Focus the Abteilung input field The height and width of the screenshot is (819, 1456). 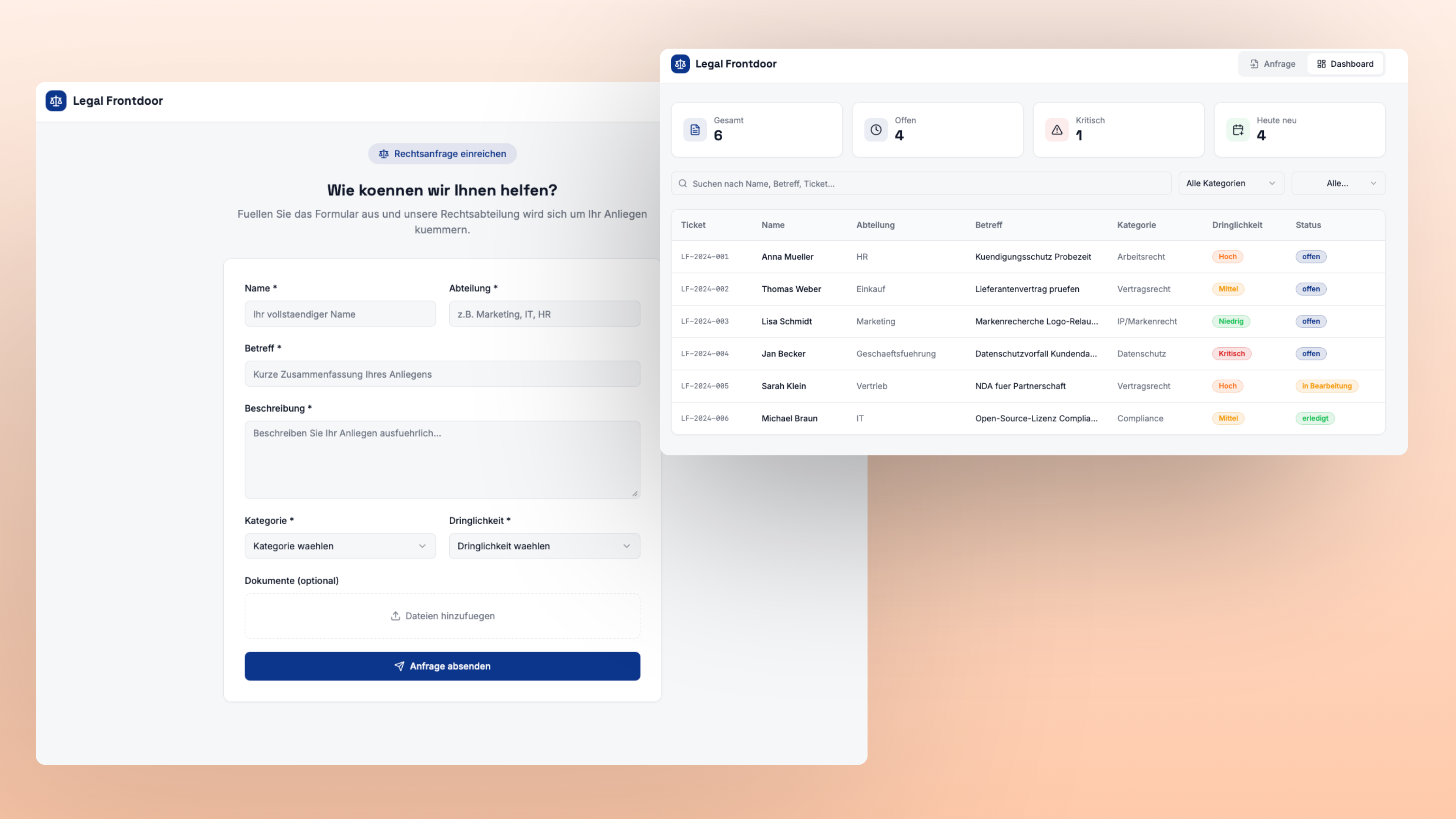pos(544,314)
